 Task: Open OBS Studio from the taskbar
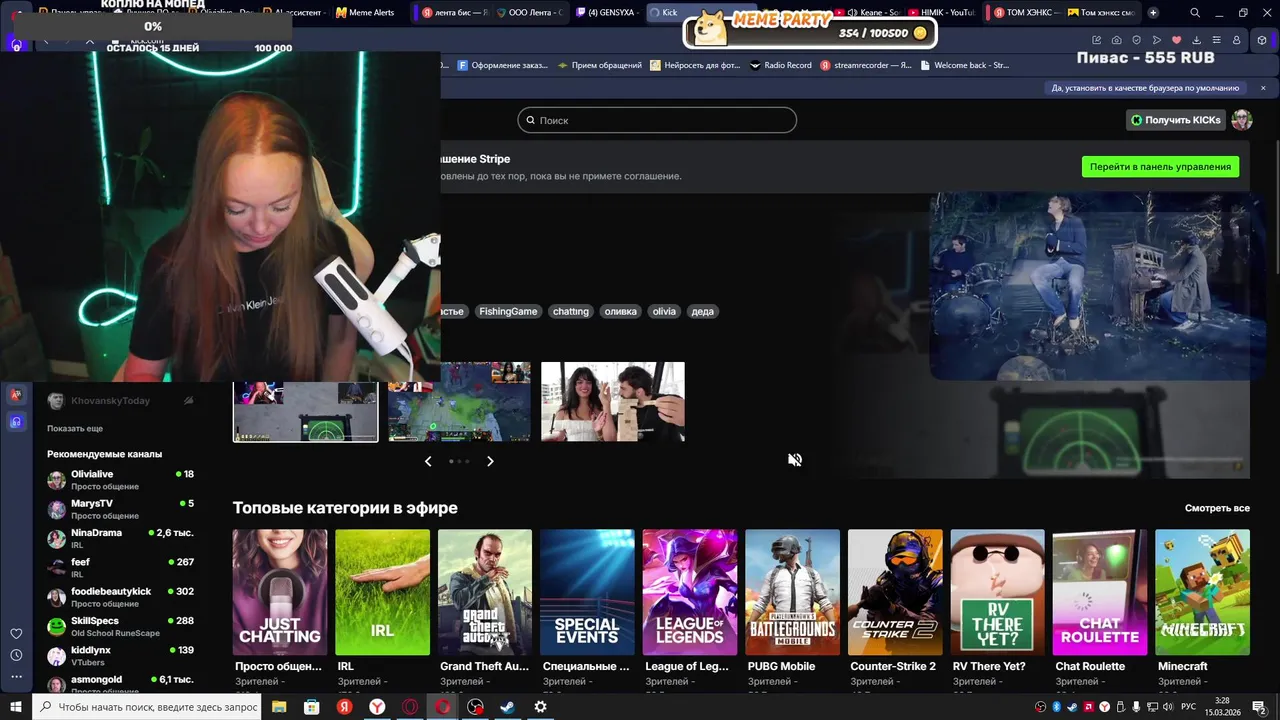tap(475, 707)
